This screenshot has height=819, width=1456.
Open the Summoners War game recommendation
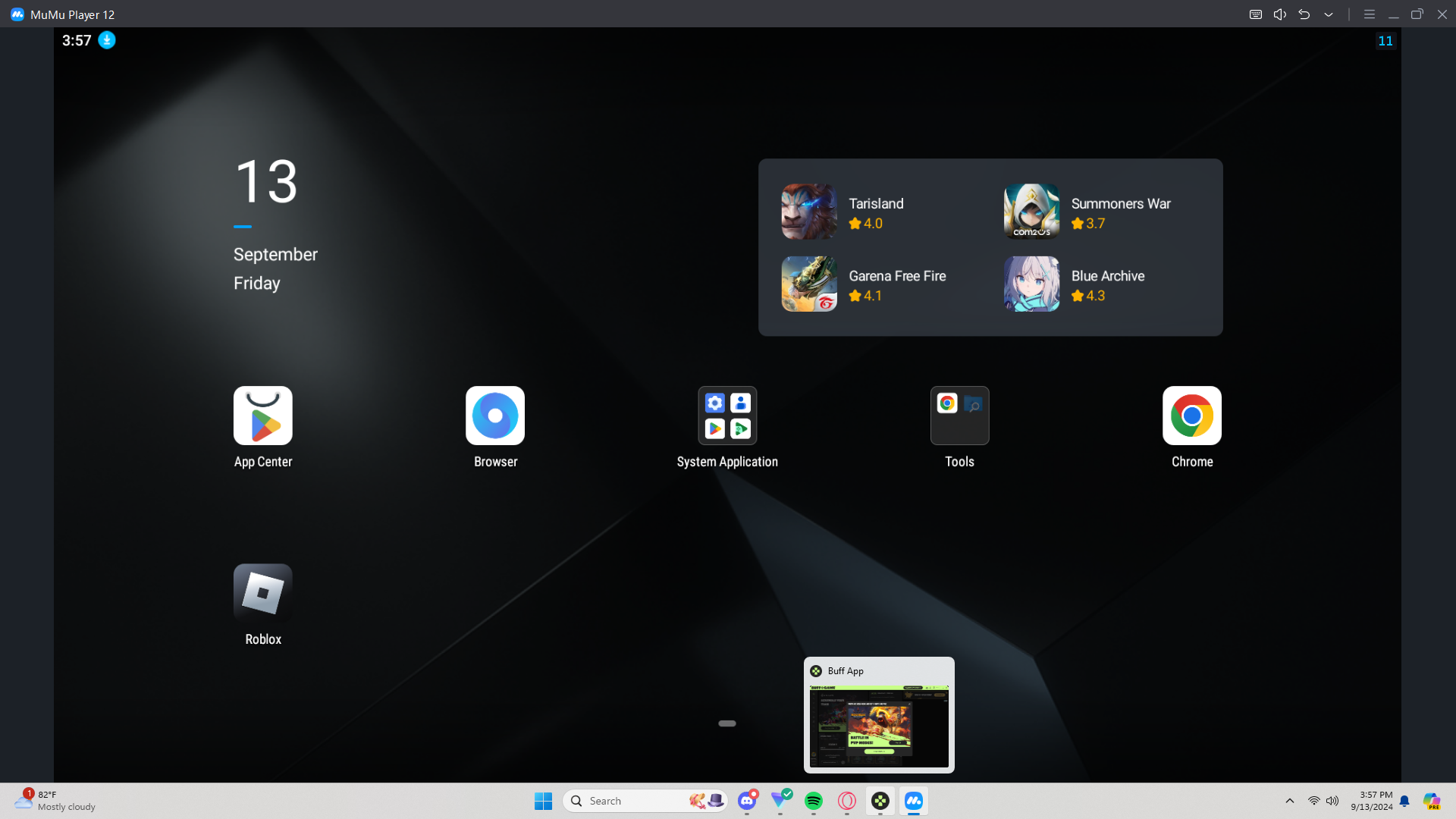click(1088, 212)
